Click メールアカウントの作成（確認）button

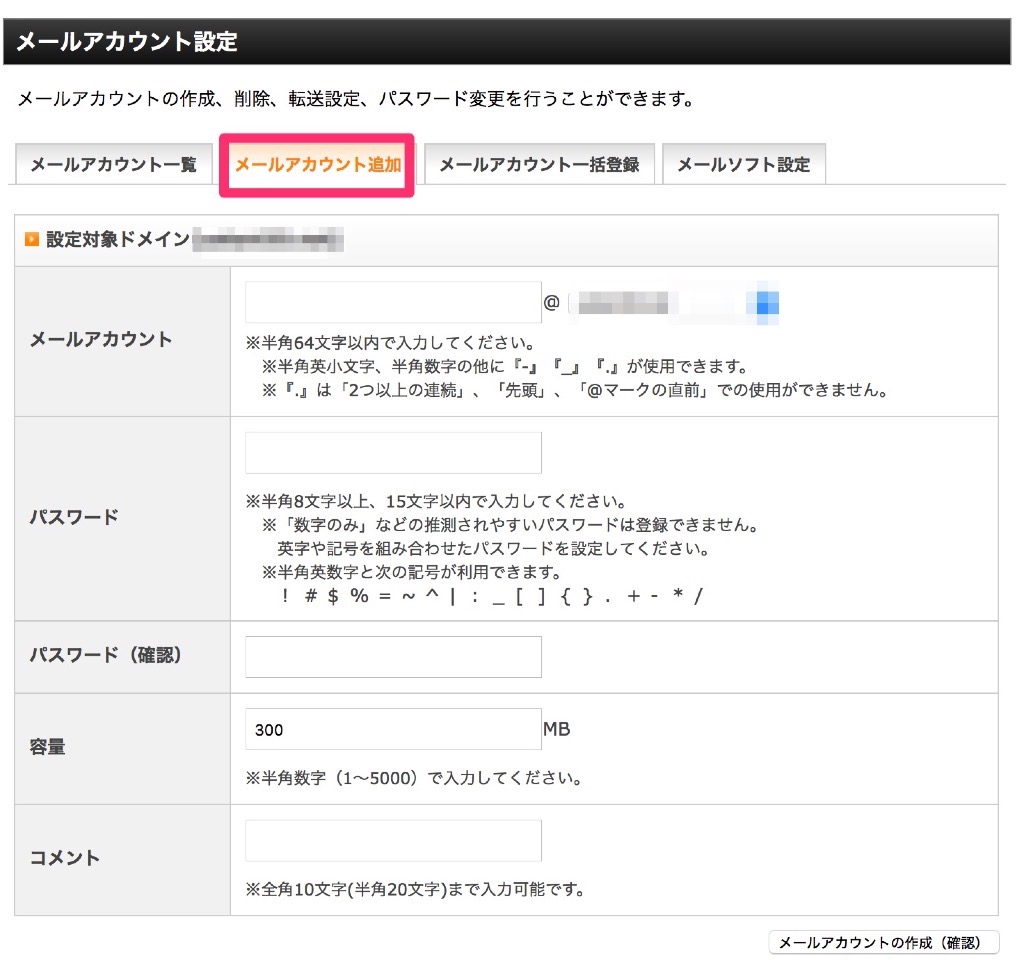884,941
